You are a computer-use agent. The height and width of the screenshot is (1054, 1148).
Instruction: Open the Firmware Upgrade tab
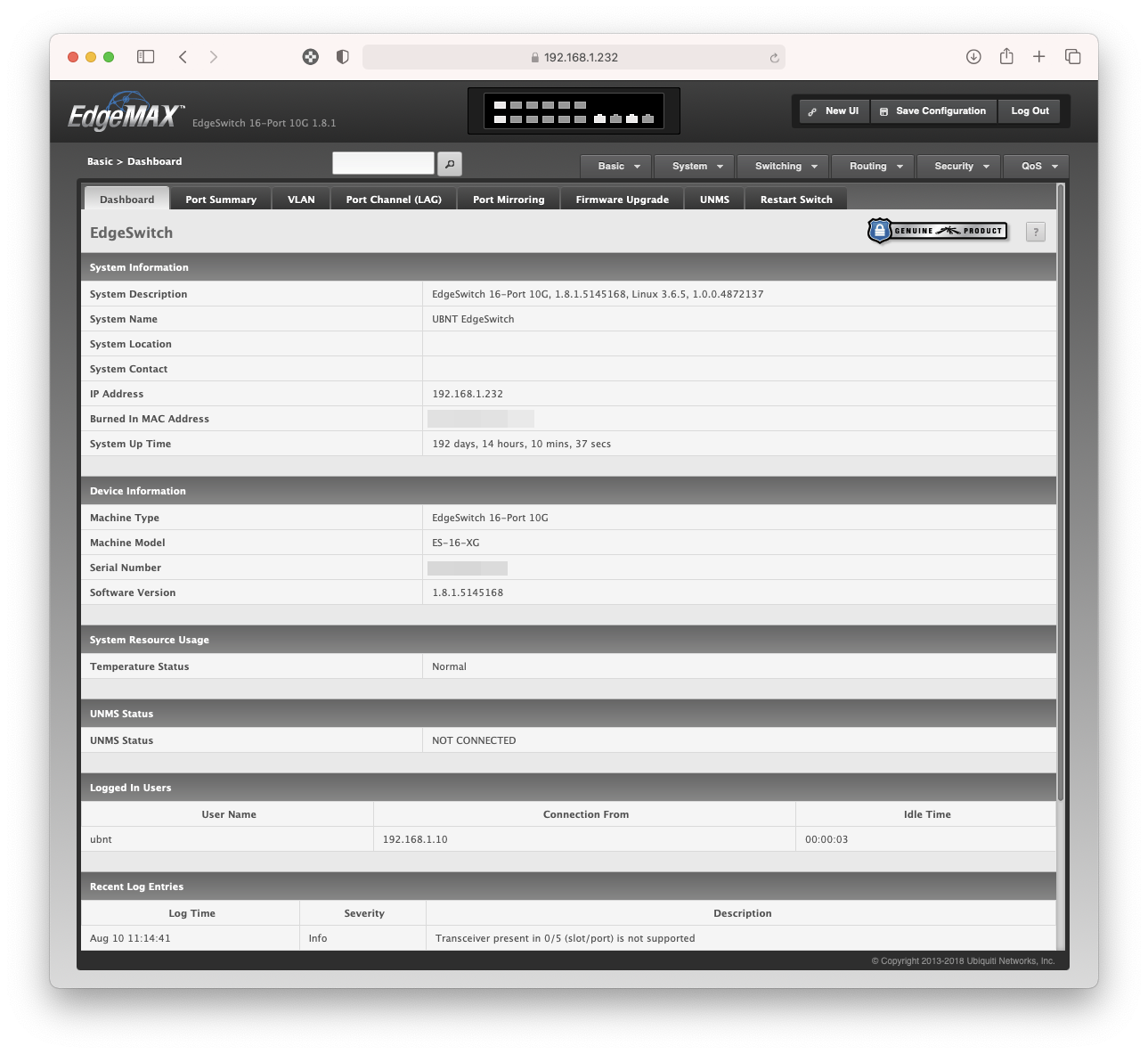point(623,200)
